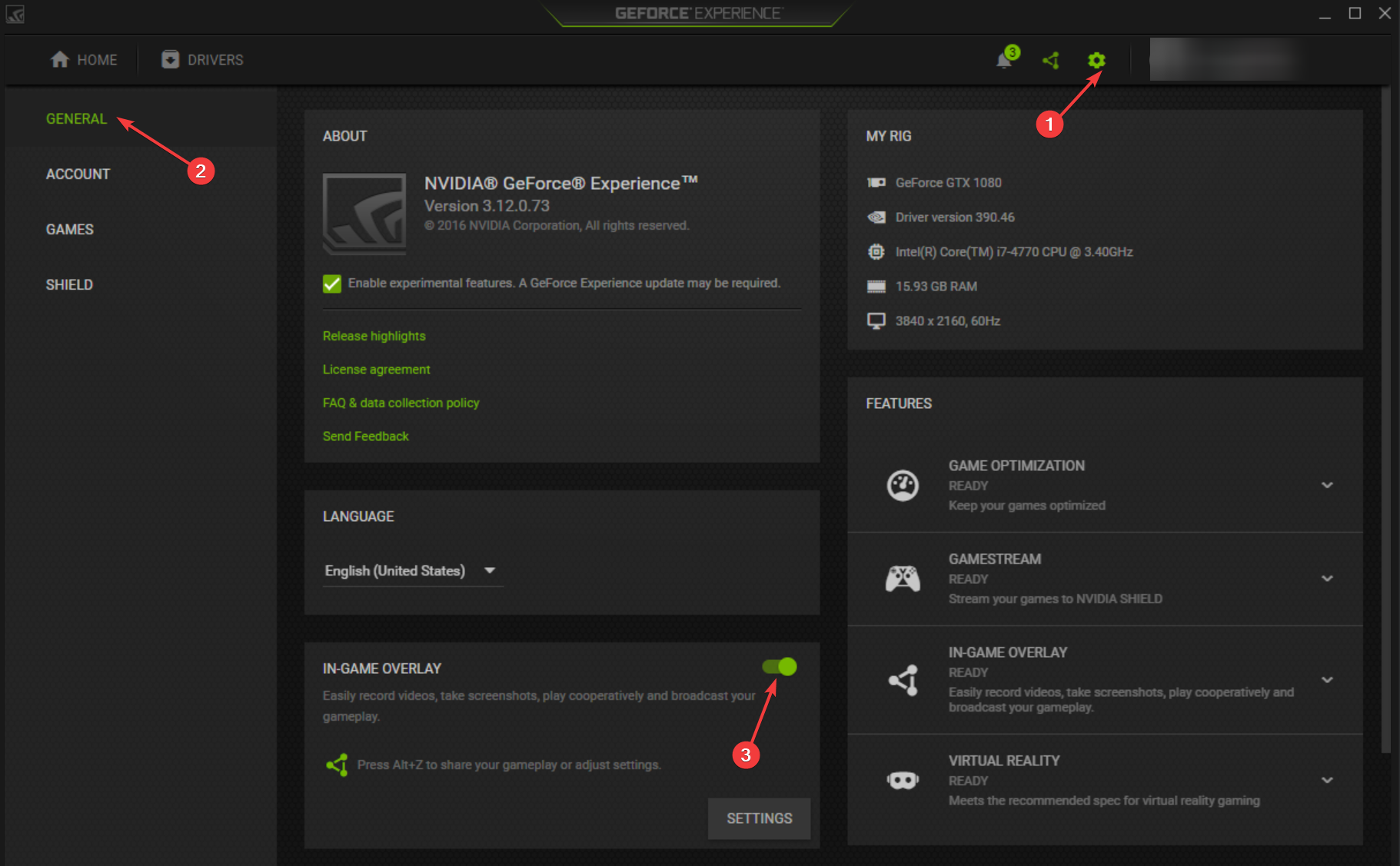Open Release highlights link
Image resolution: width=1400 pixels, height=866 pixels.
pyautogui.click(x=374, y=337)
